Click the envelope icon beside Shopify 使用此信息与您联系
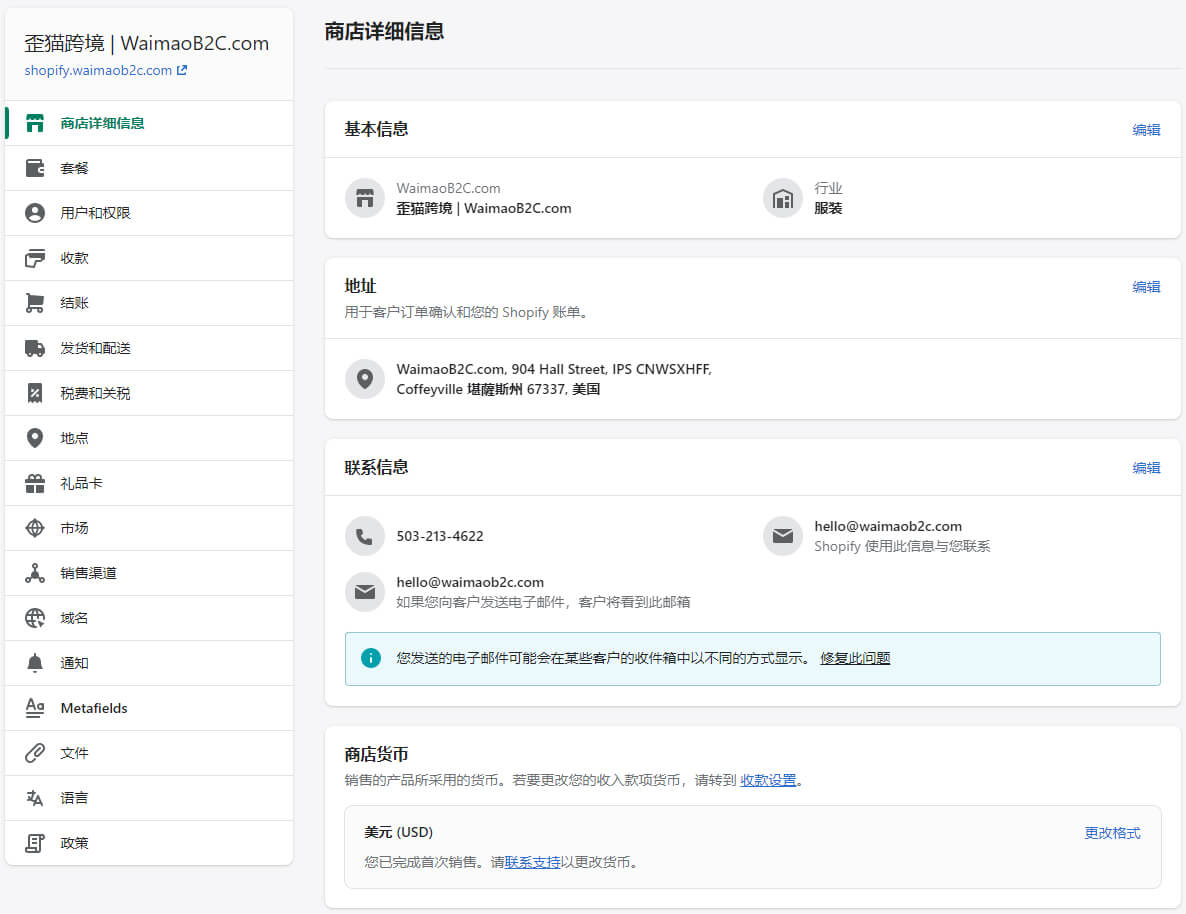The height and width of the screenshot is (914, 1186). (x=783, y=536)
